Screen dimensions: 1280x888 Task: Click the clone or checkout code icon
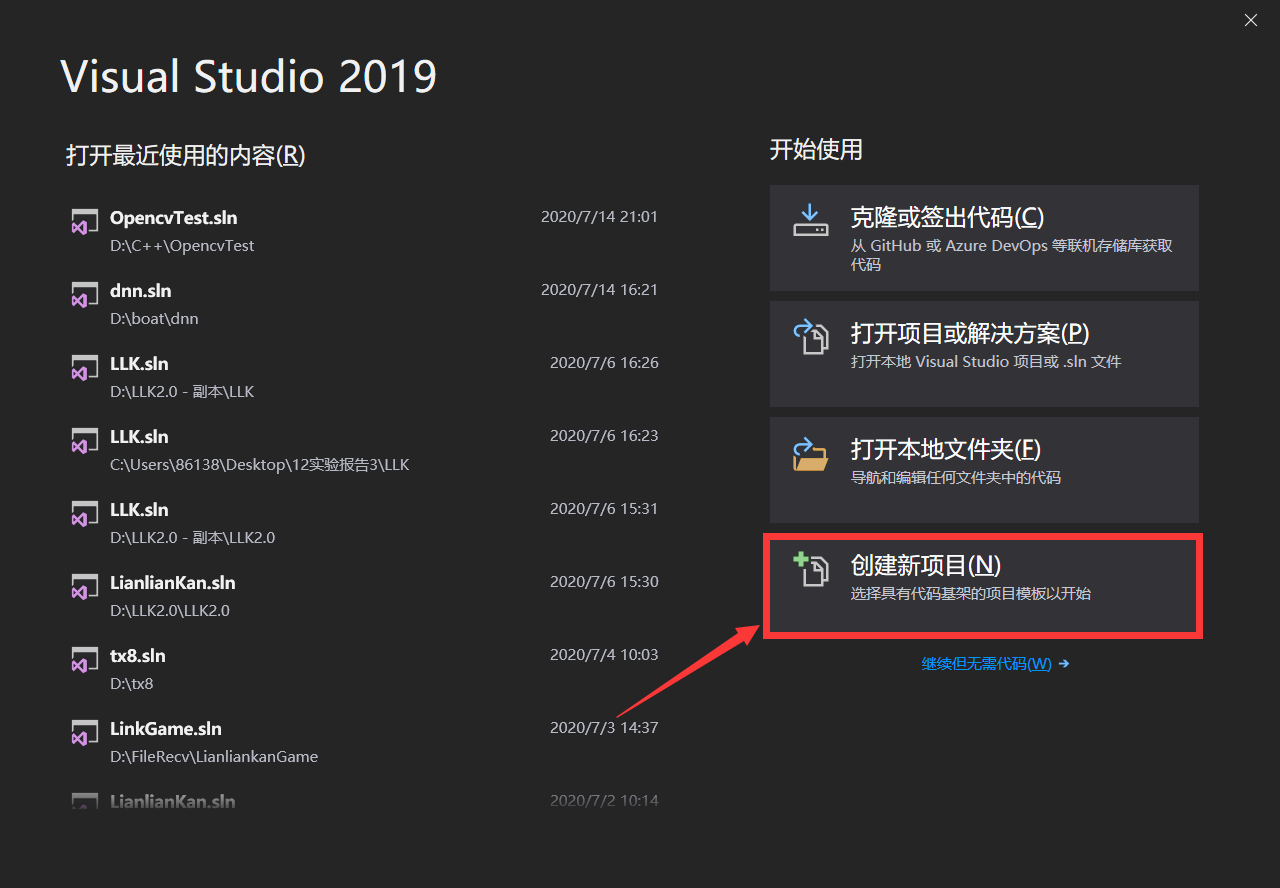click(x=811, y=218)
